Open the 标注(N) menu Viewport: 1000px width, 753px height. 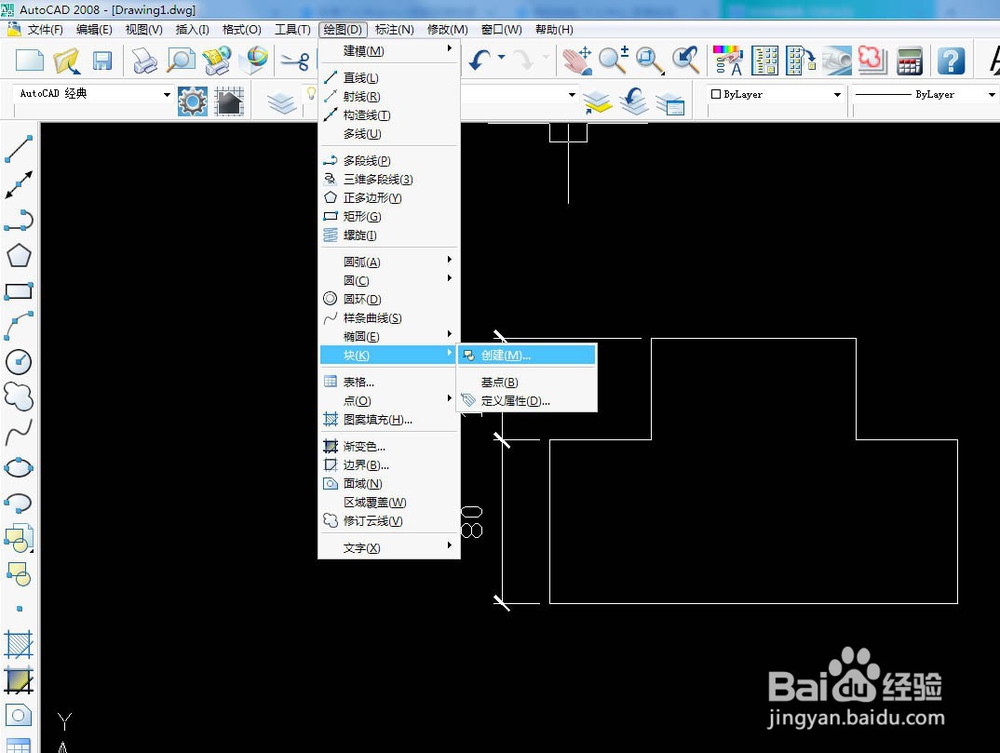(x=394, y=29)
